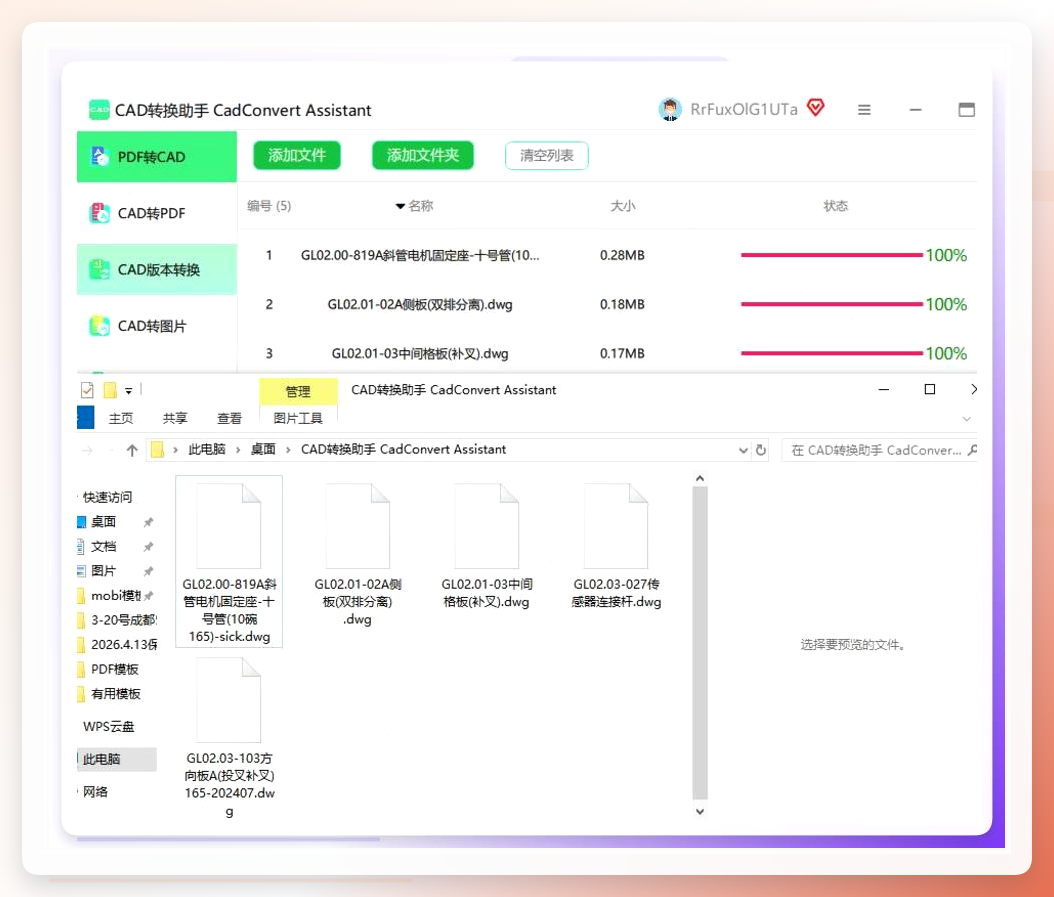This screenshot has height=897, width=1054.
Task: Click the CAD版本转换 sidebar icon
Action: click(99, 270)
